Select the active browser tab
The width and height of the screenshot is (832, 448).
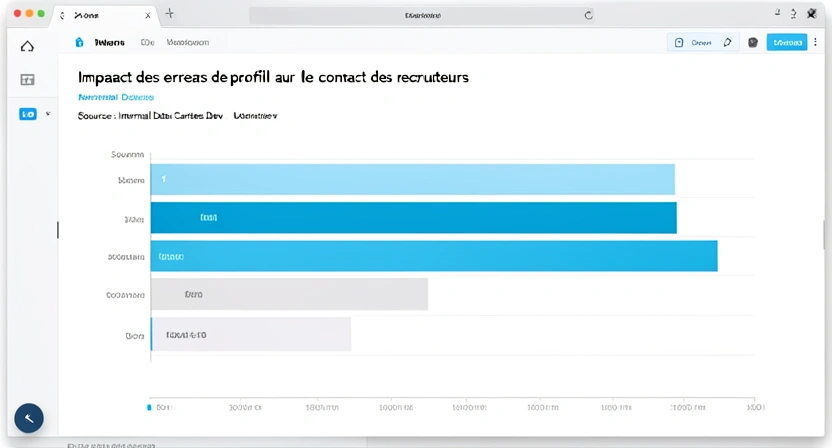point(105,15)
